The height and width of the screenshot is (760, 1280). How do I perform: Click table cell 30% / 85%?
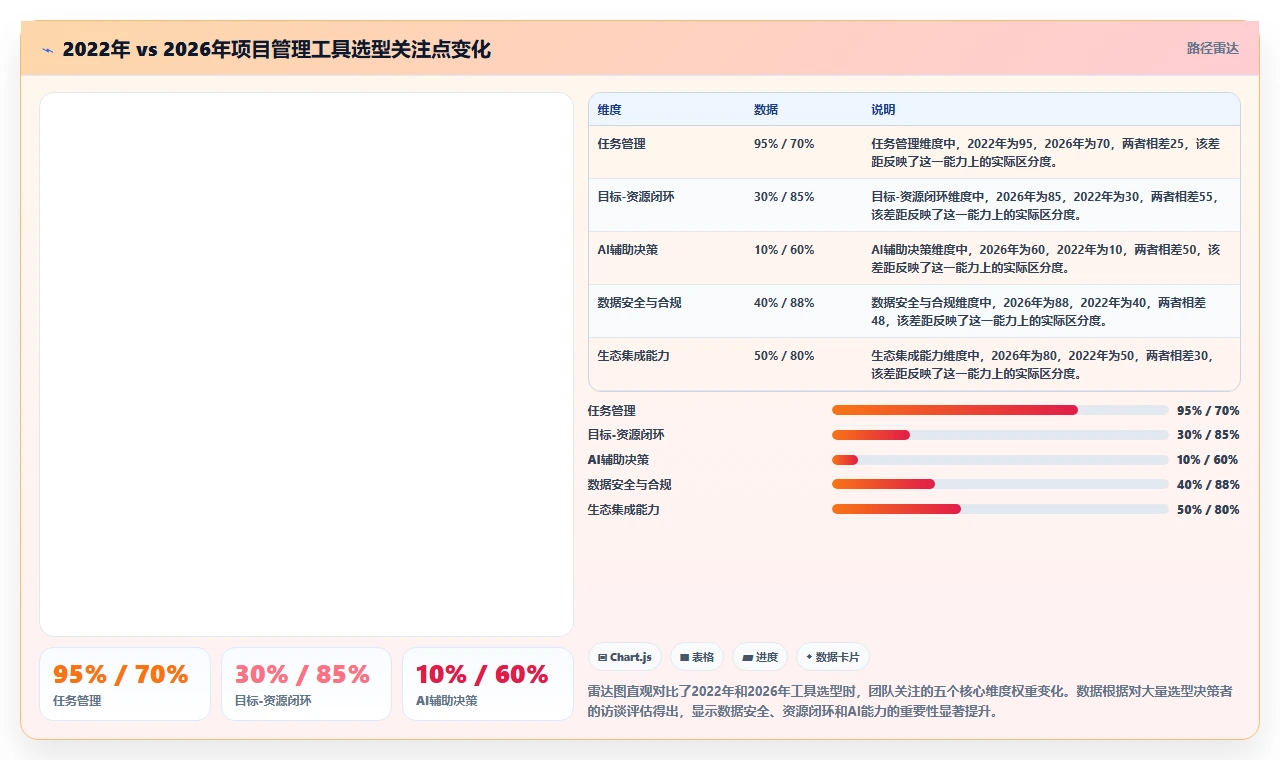click(x=784, y=197)
